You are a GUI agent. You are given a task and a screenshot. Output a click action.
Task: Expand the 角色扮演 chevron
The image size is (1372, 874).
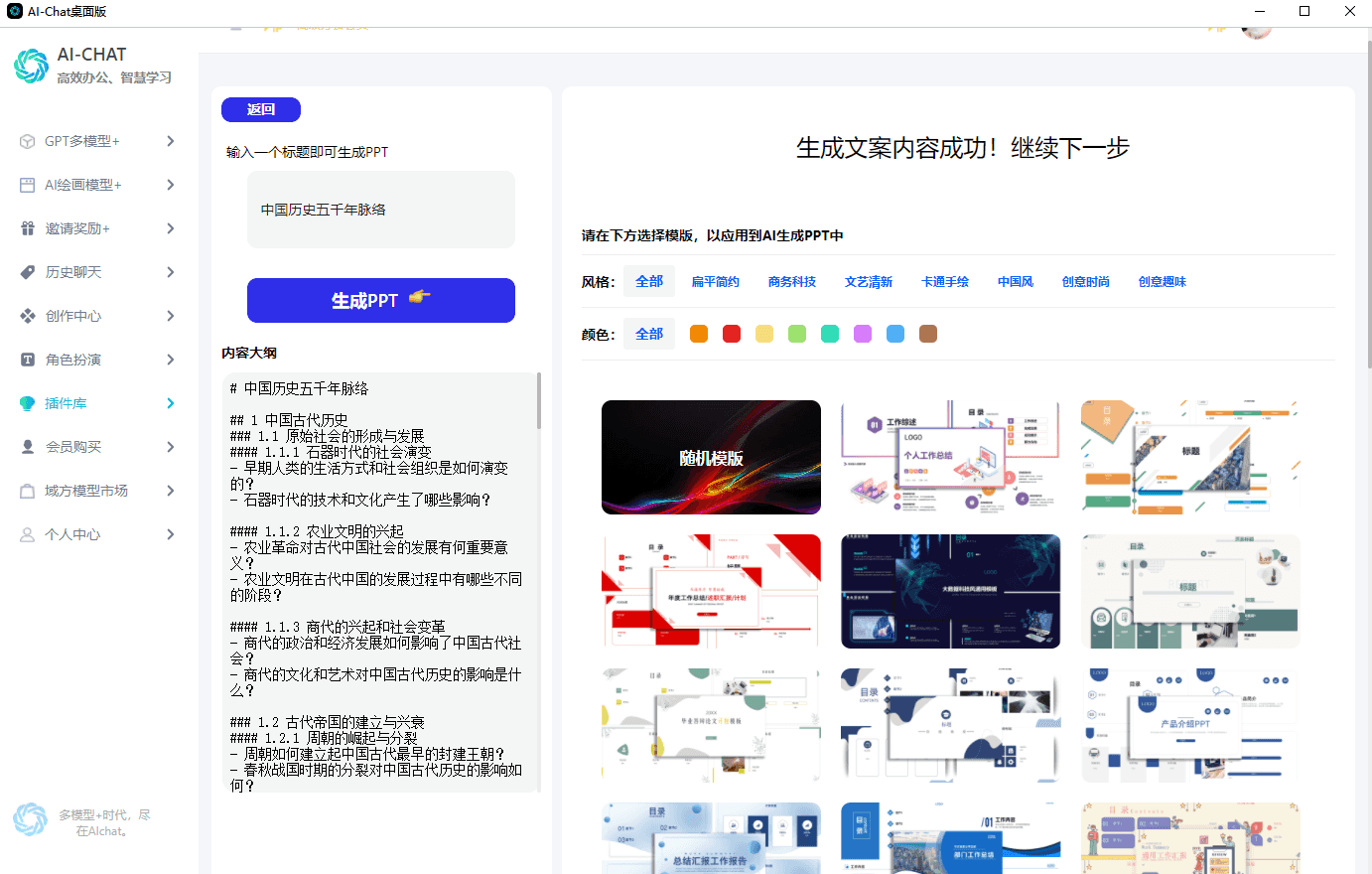[x=171, y=360]
